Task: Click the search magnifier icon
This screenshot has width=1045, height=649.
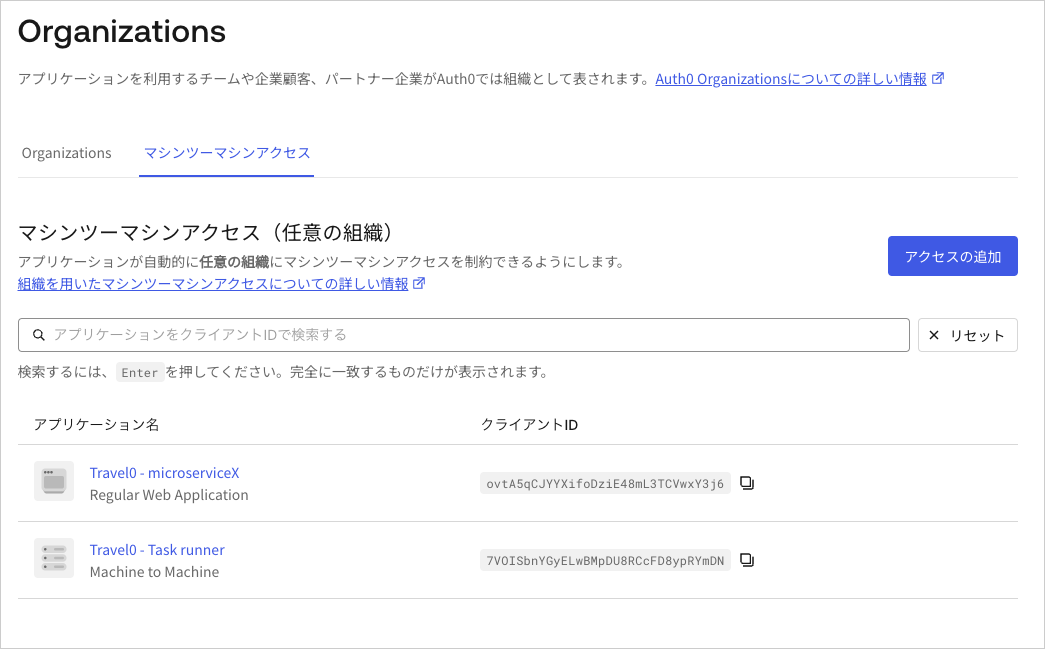Action: click(39, 335)
